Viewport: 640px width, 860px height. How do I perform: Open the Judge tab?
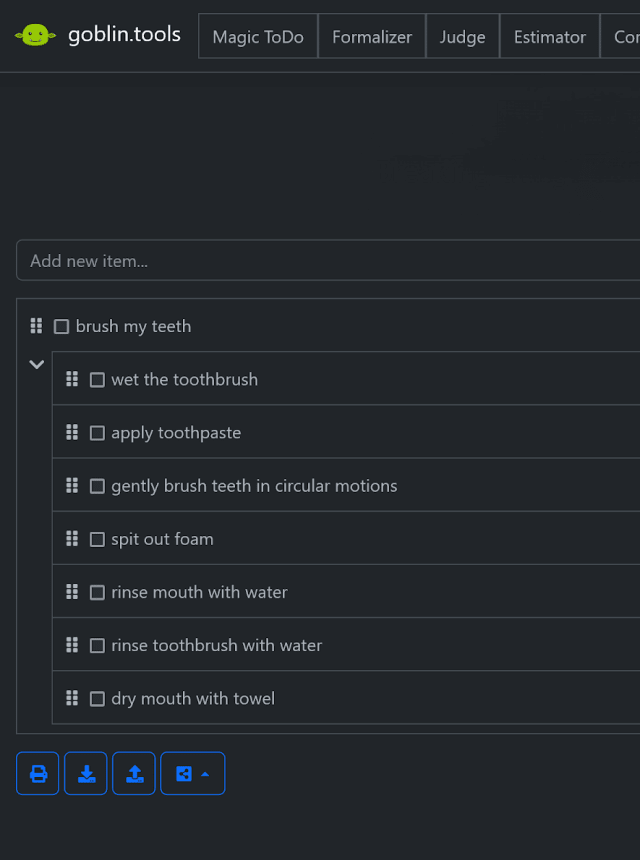click(x=462, y=37)
